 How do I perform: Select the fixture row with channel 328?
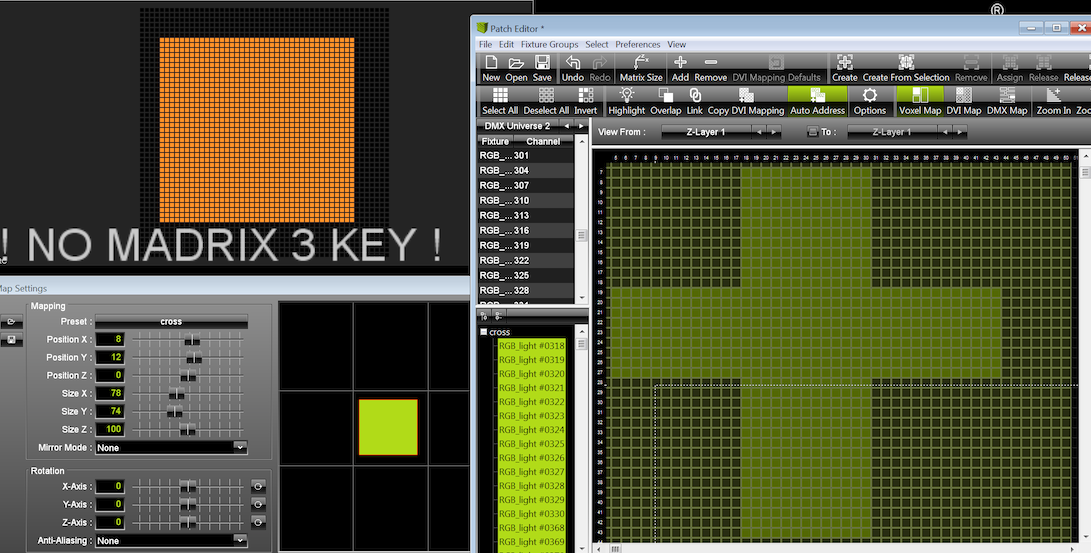pyautogui.click(x=526, y=290)
